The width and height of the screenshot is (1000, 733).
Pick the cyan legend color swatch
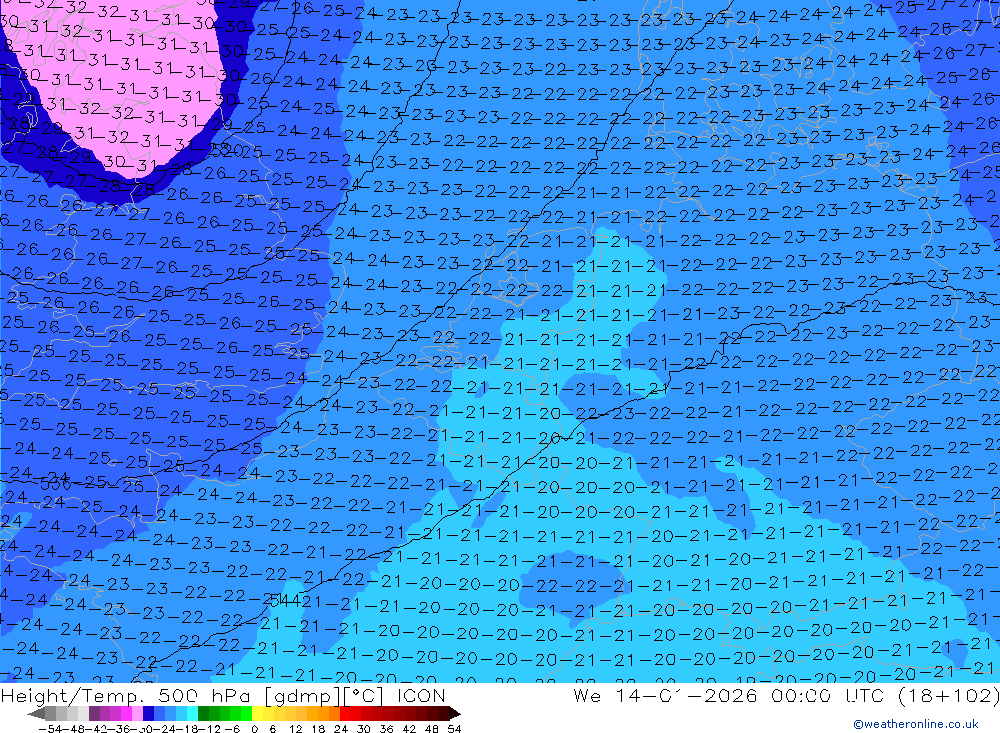pyautogui.click(x=192, y=713)
